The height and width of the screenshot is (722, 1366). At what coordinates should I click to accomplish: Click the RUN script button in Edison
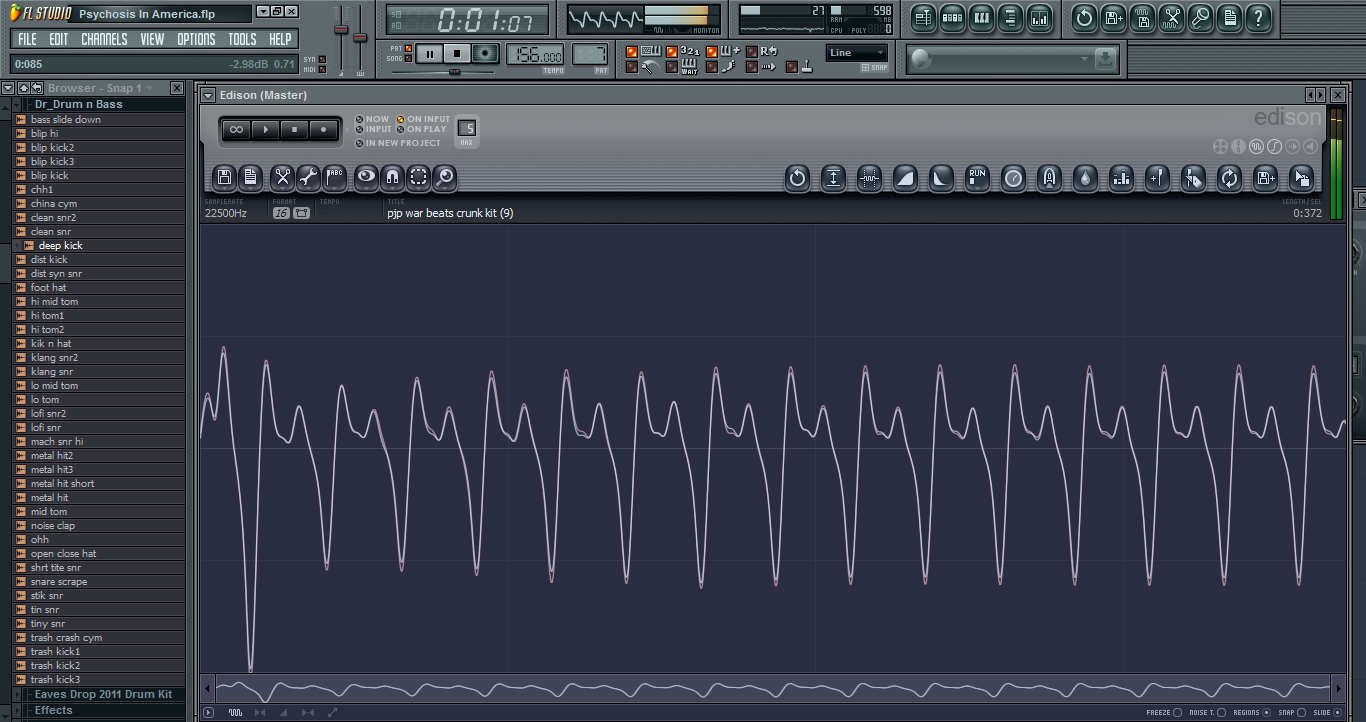click(977, 178)
